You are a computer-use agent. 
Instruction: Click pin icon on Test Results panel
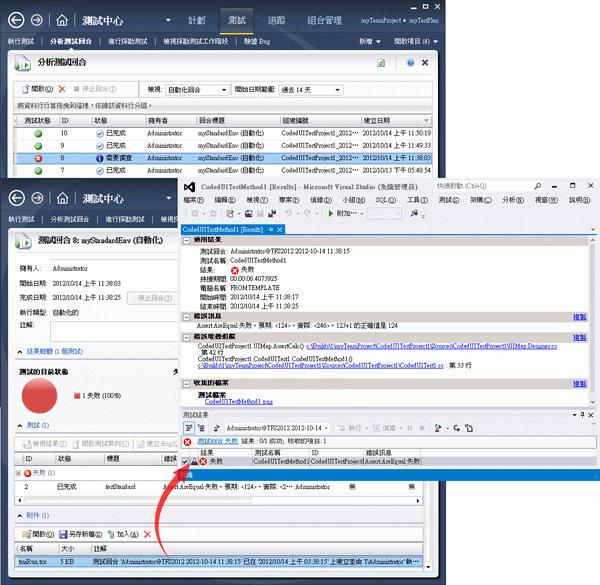pos(582,415)
